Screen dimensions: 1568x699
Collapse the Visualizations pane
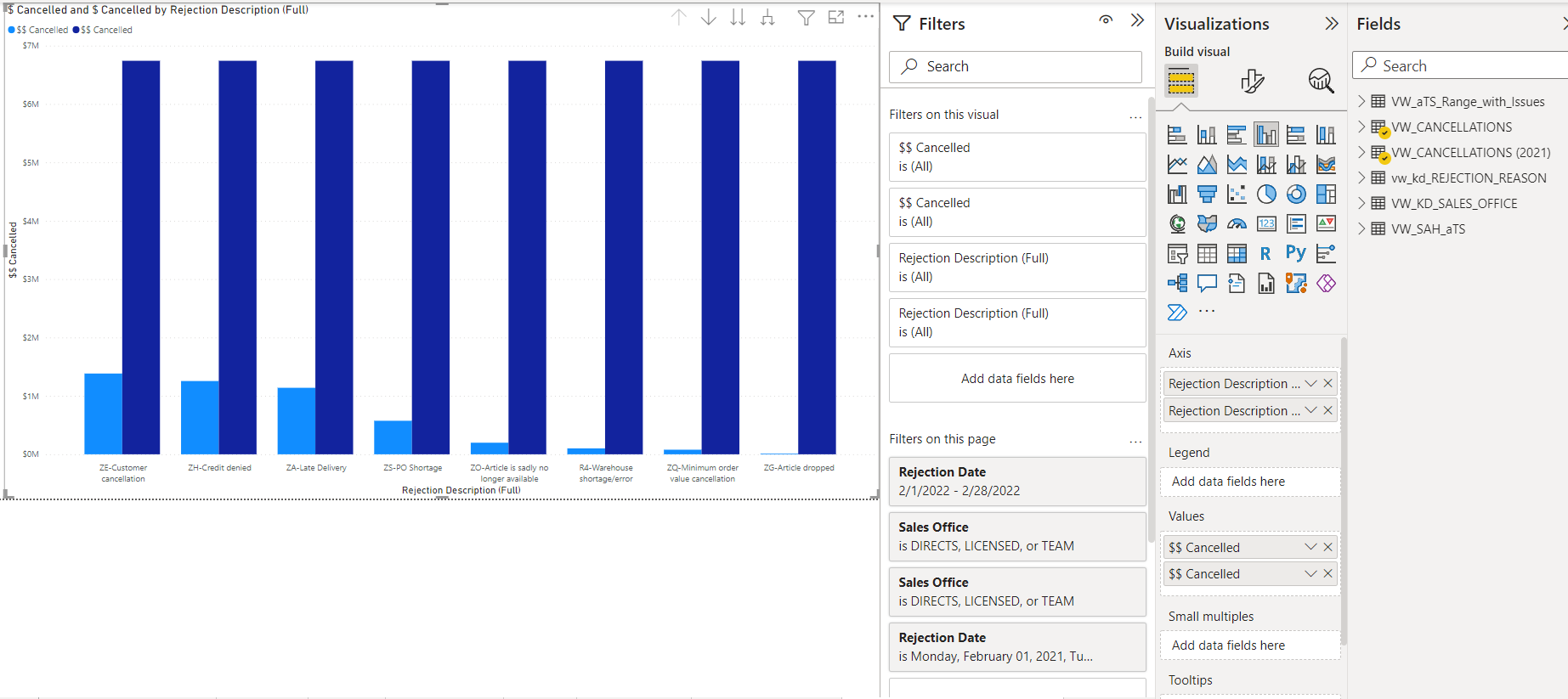(x=1332, y=24)
